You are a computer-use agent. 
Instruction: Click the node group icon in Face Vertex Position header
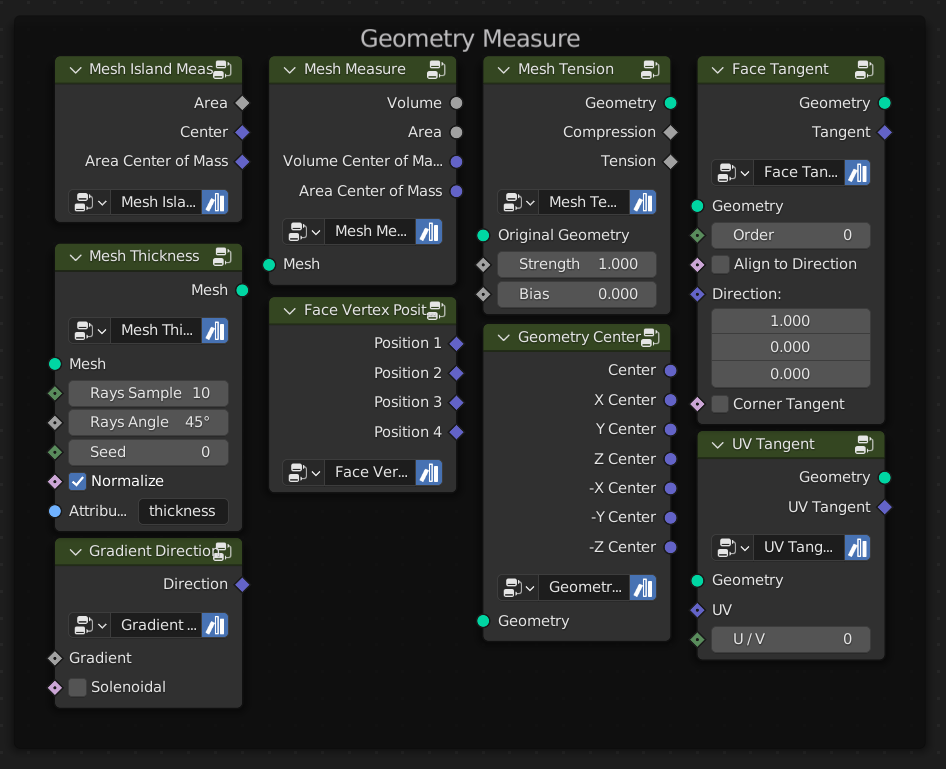pos(435,310)
